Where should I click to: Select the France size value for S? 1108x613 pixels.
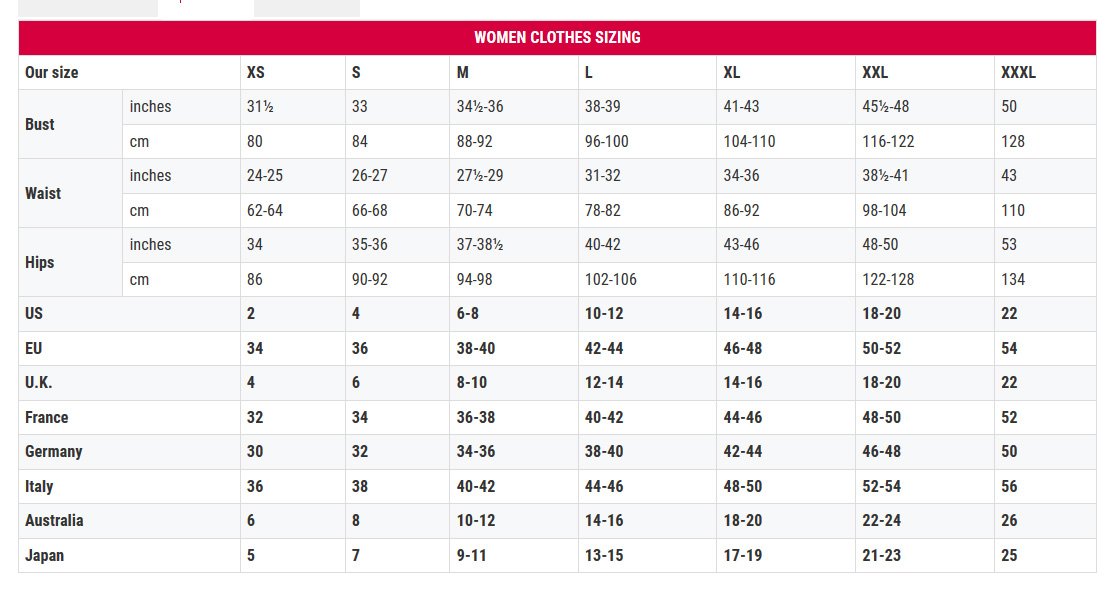360,417
